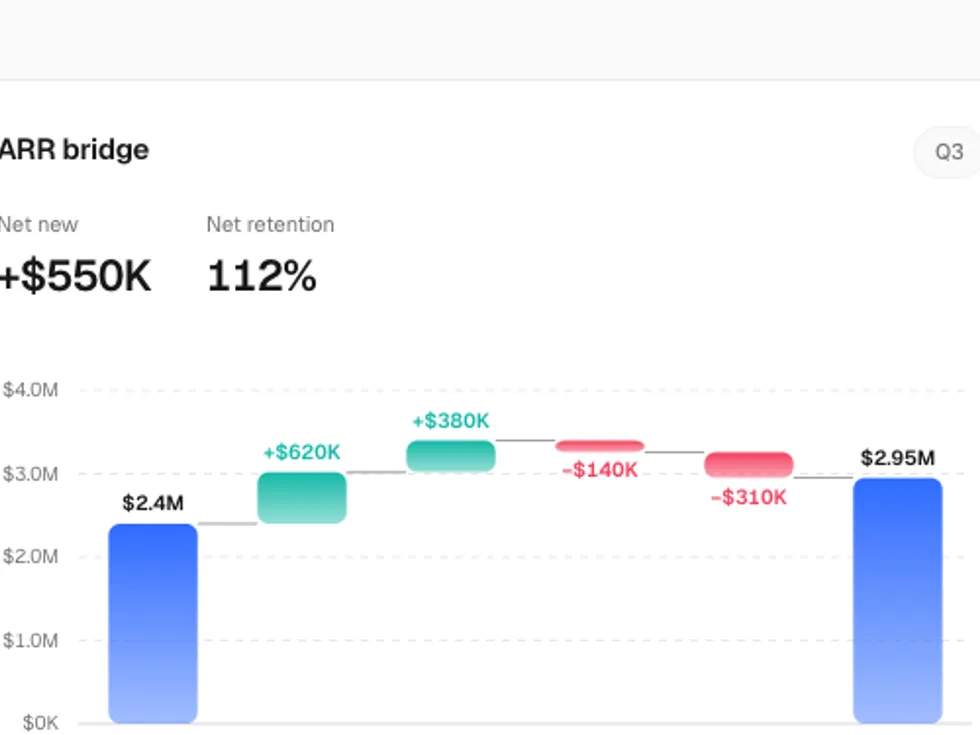Click the $0K axis label
This screenshot has width=980, height=735.
[x=40, y=723]
